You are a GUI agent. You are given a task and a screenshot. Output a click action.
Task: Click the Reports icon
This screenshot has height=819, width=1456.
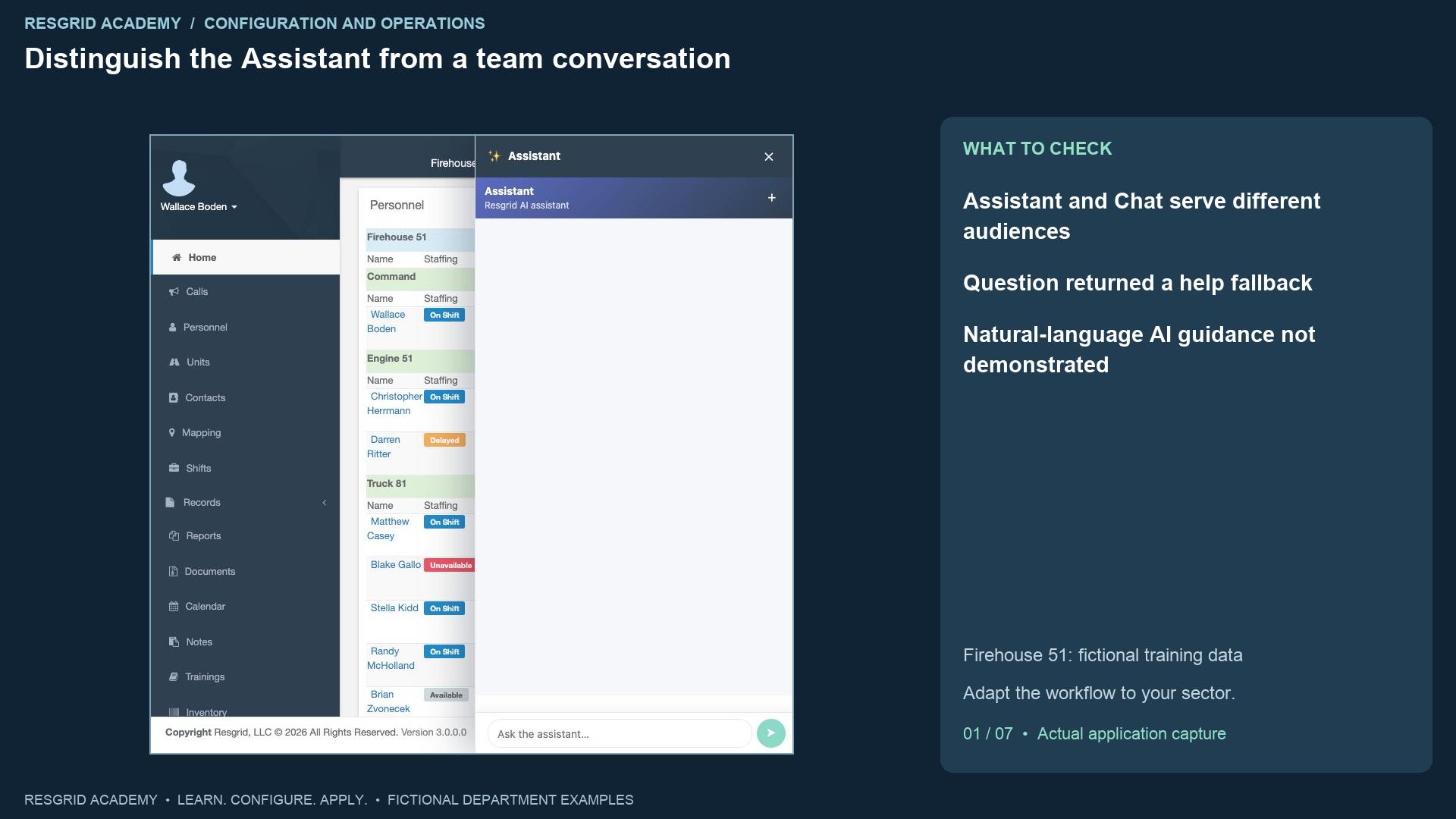click(x=174, y=536)
